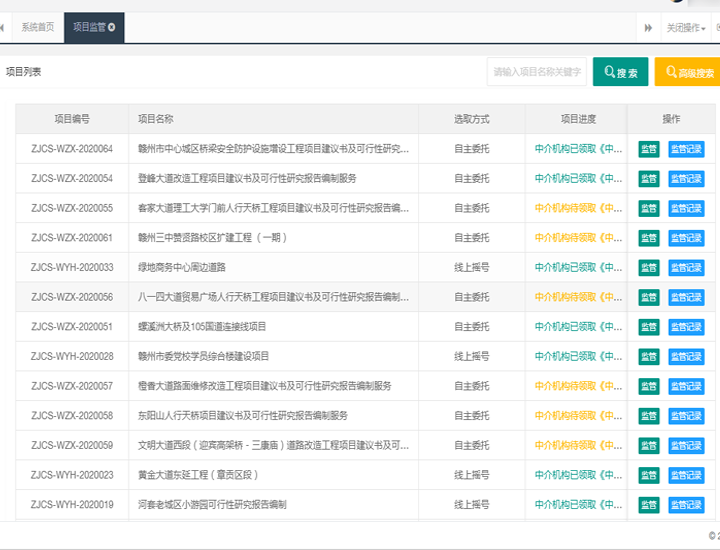Open 高级搜索 advanced search

point(688,72)
